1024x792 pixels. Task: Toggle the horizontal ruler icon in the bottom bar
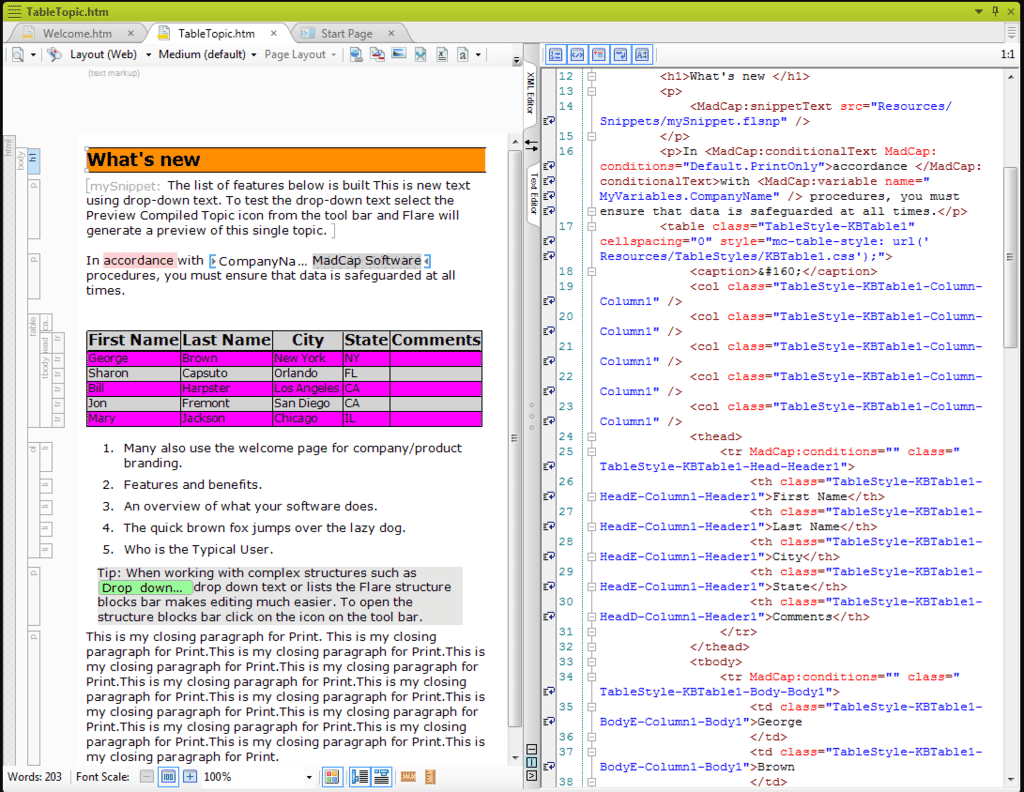coord(408,776)
